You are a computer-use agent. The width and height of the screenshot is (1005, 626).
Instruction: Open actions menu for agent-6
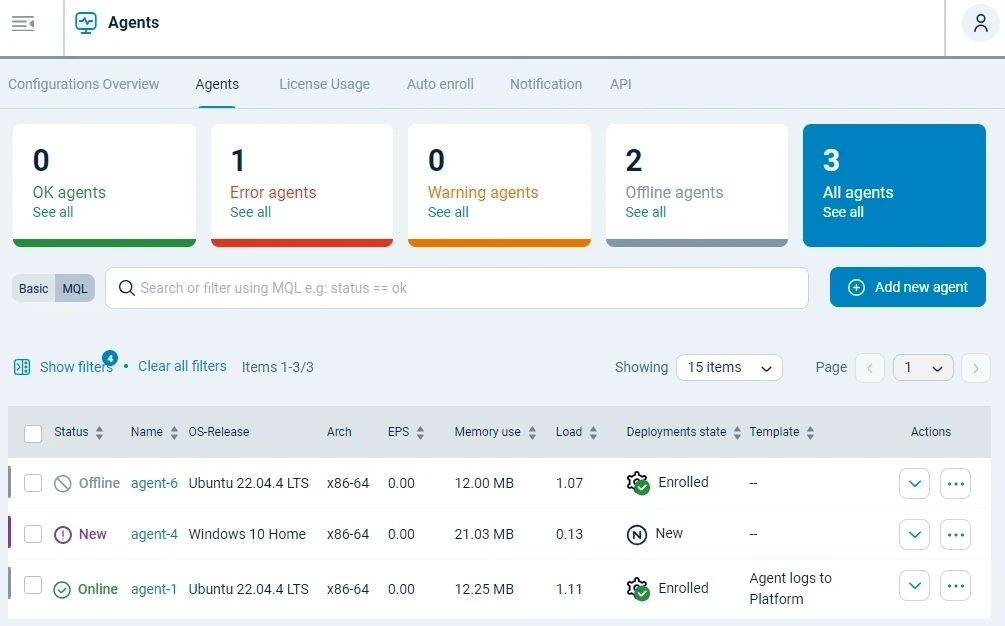point(955,483)
